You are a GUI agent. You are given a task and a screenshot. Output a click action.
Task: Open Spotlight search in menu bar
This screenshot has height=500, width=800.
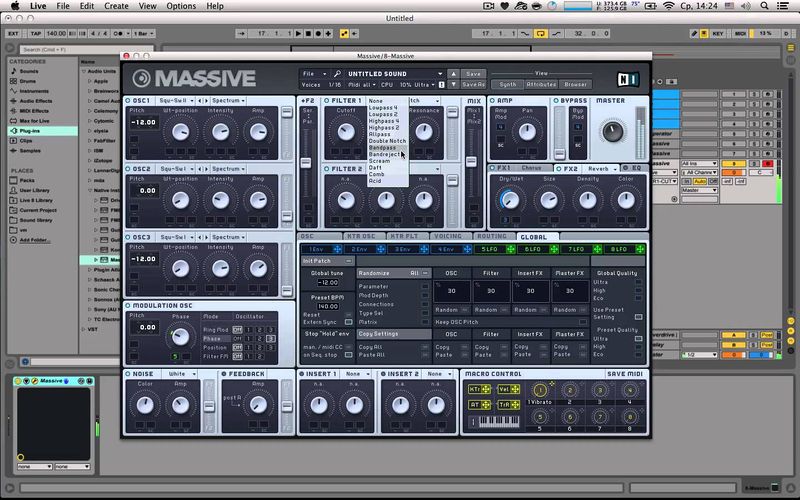click(x=764, y=6)
